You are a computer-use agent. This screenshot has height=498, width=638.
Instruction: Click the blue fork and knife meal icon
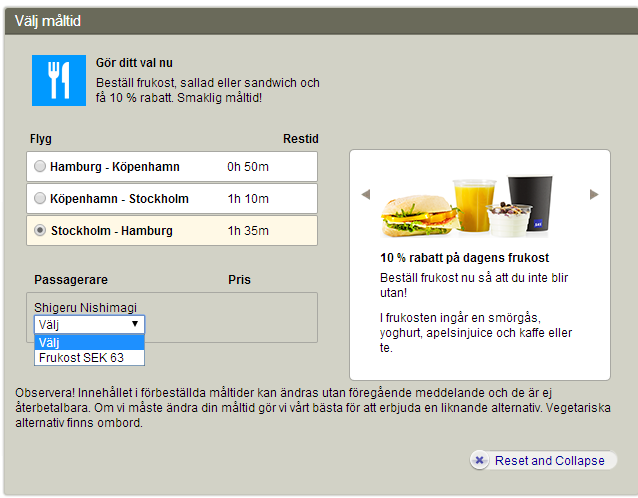(x=58, y=81)
